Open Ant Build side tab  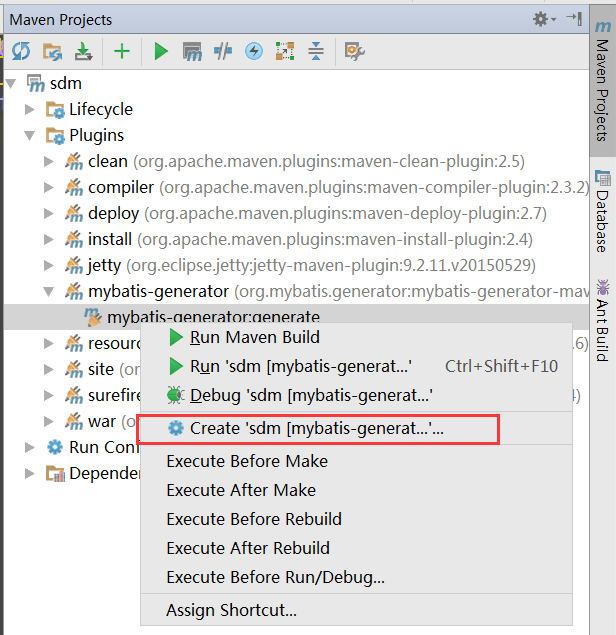pyautogui.click(x=603, y=321)
